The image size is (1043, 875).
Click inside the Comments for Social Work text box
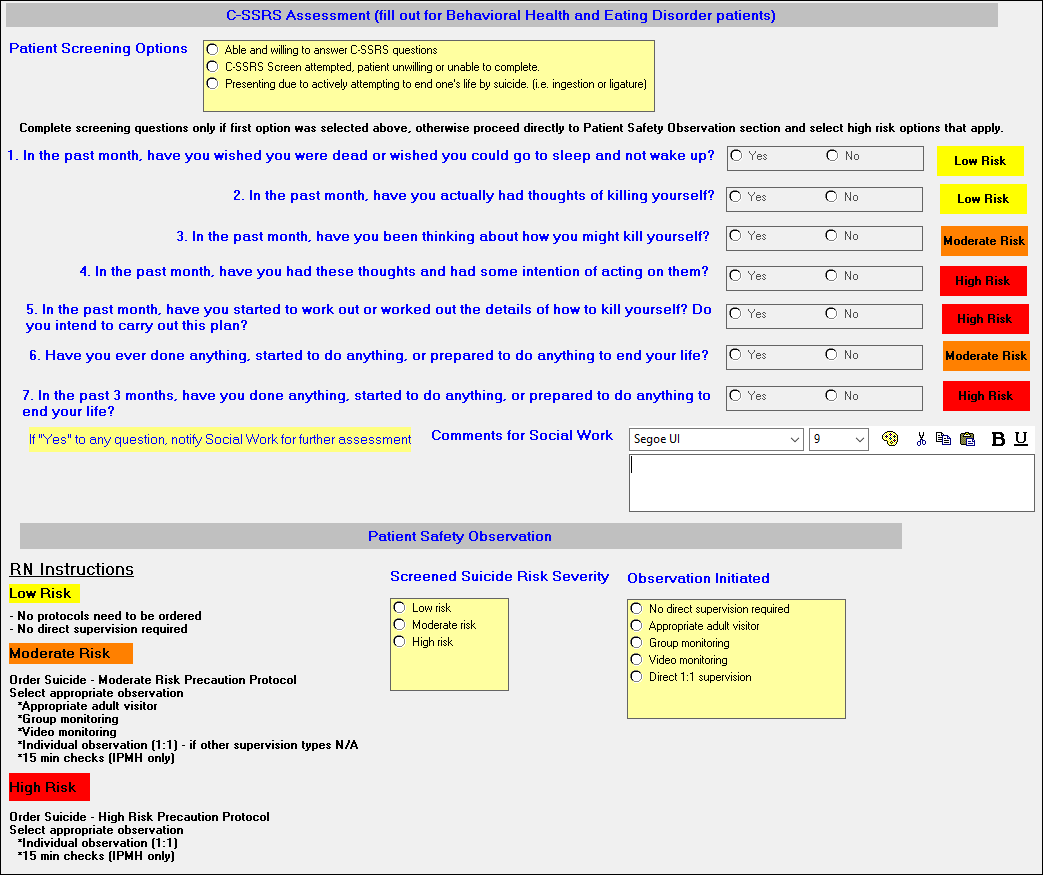[831, 483]
